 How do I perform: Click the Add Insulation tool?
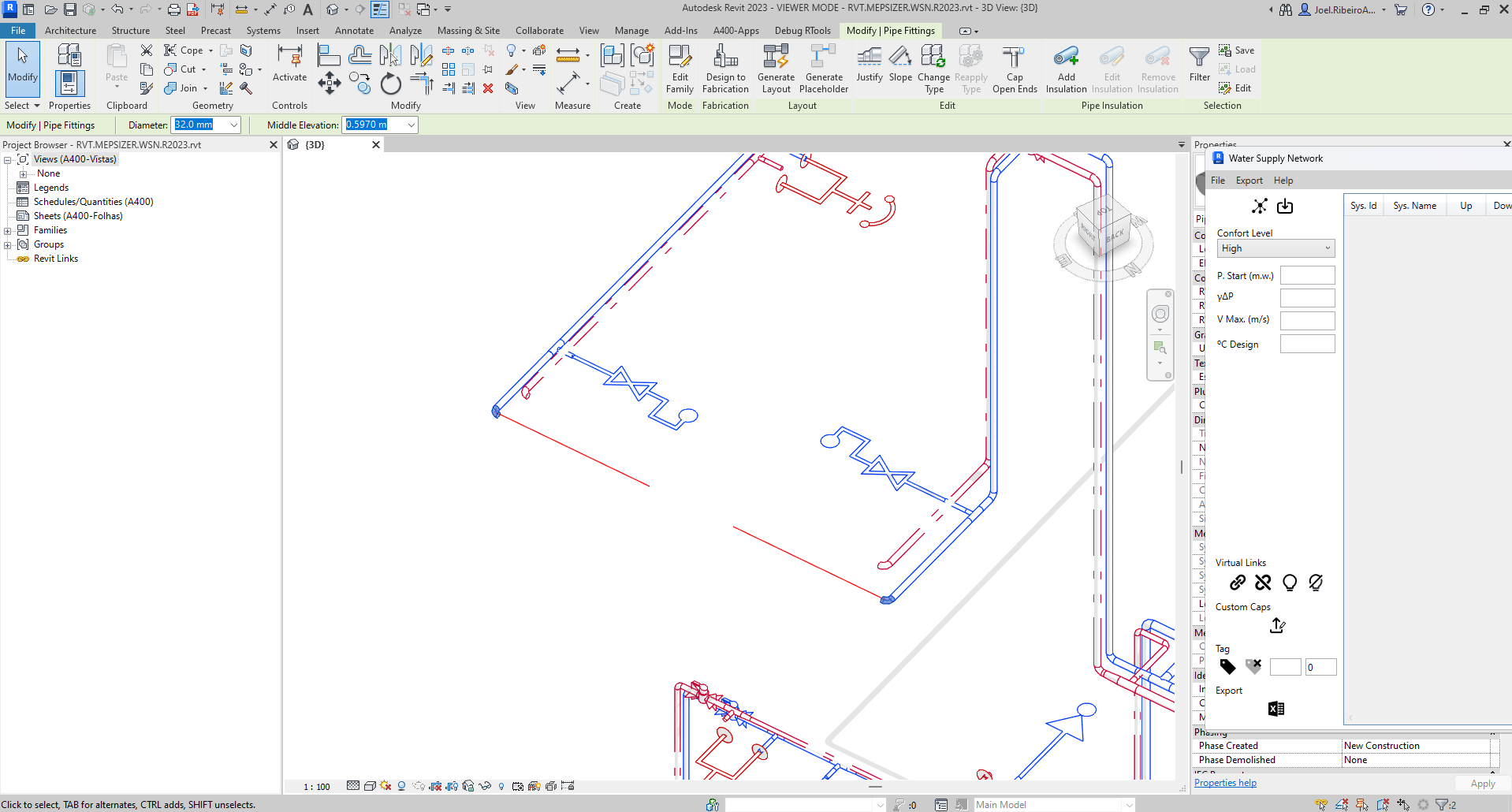pos(1066,69)
